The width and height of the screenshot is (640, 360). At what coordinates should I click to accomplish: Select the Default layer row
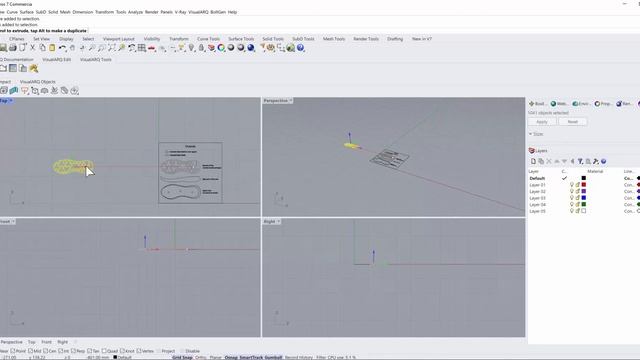[x=584, y=178]
